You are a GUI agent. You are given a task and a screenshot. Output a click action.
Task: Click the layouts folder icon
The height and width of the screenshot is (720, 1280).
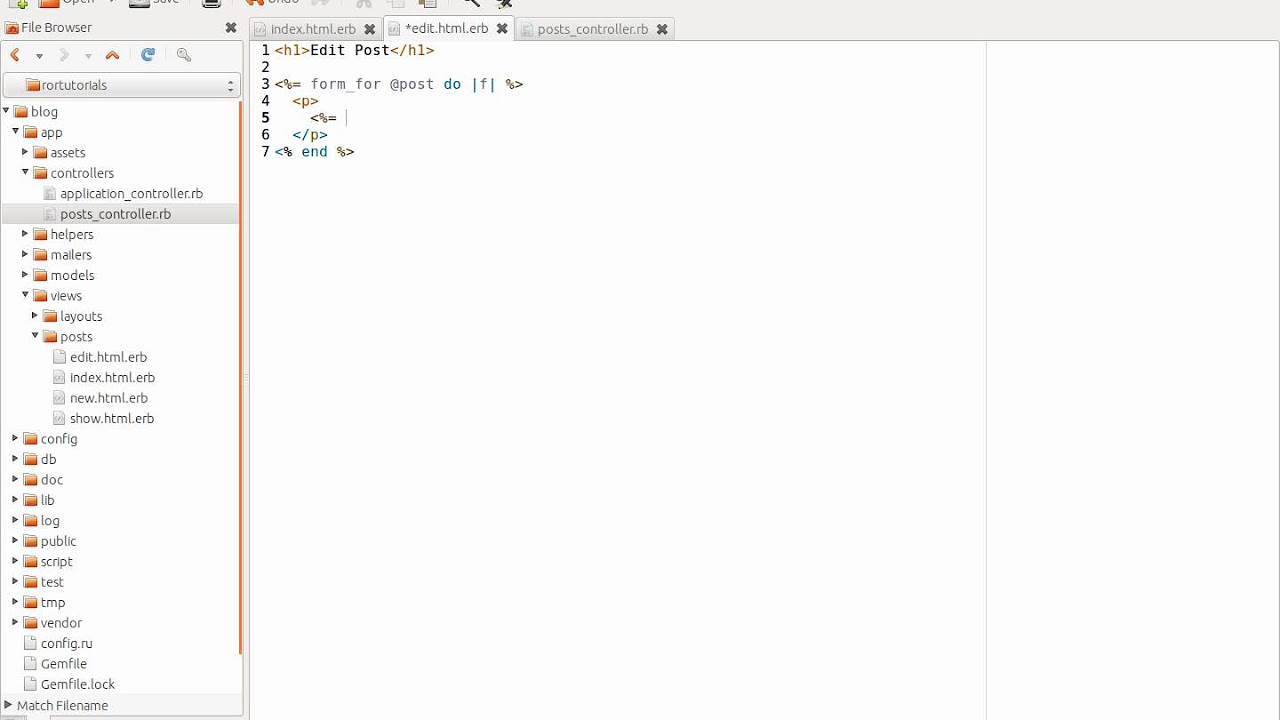tap(51, 316)
